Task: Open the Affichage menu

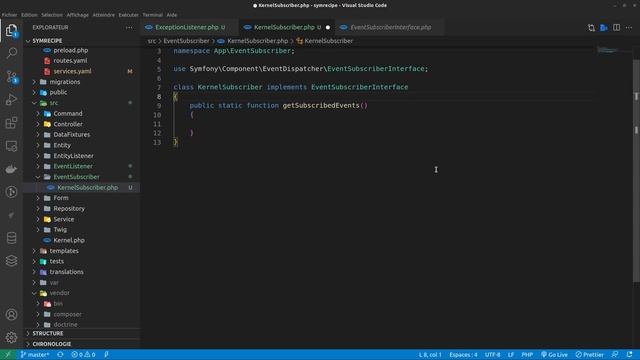Action: 78,15
